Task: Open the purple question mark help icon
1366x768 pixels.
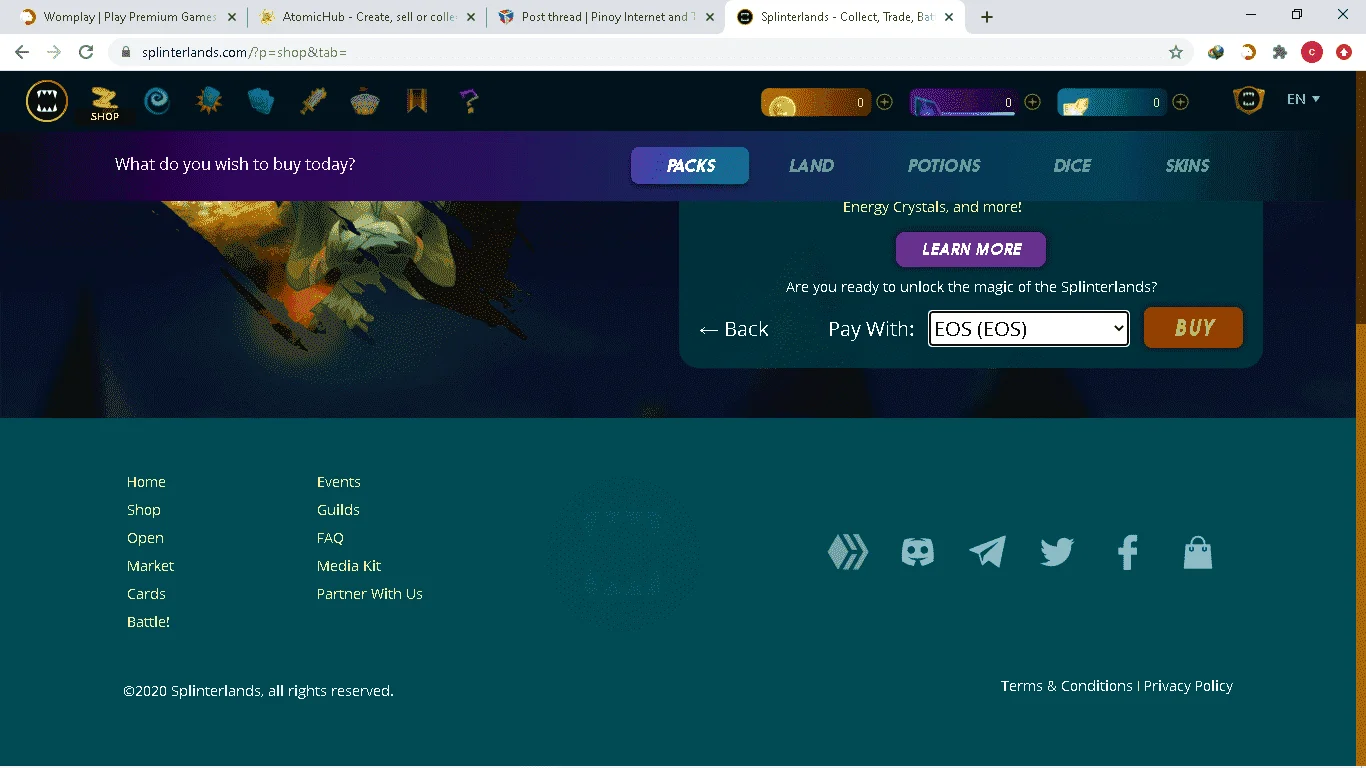Action: coord(469,101)
